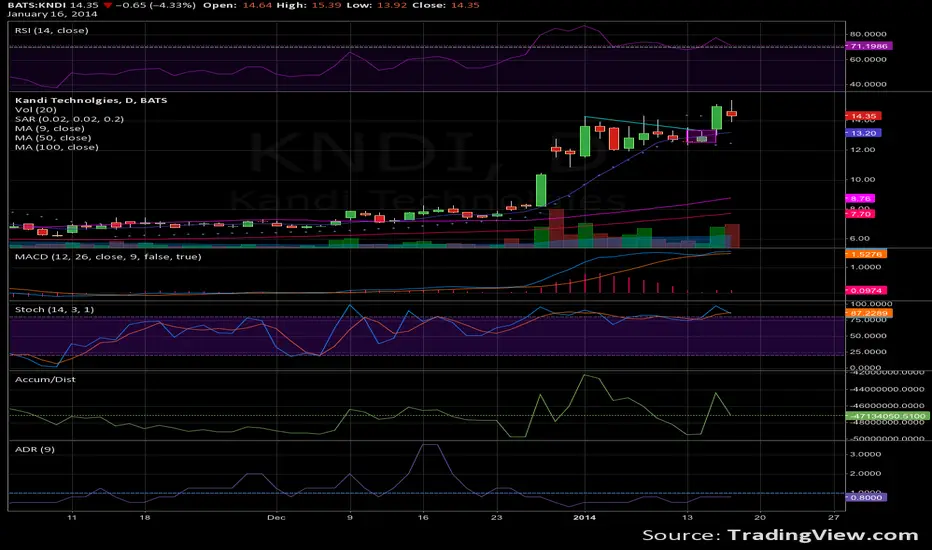Click the 25.0000 Stoch axis label
The height and width of the screenshot is (550, 932).
click(868, 352)
